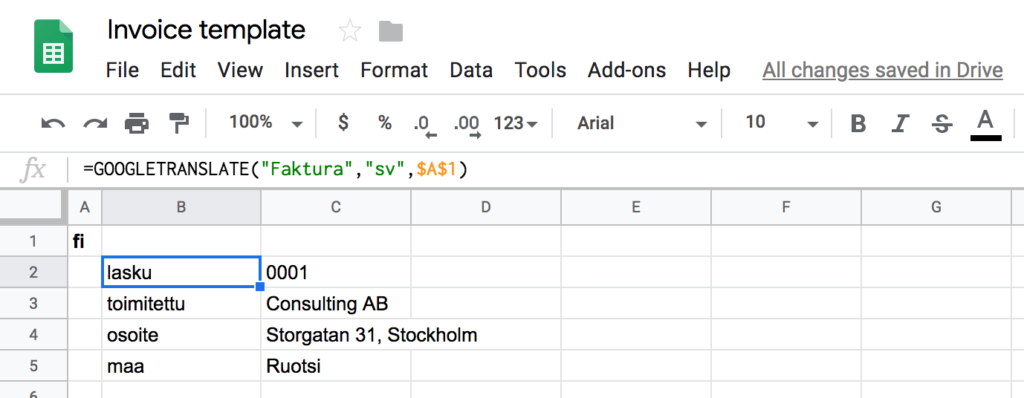Star the Invoice template document
Screen dimensions: 1024x398
click(350, 31)
